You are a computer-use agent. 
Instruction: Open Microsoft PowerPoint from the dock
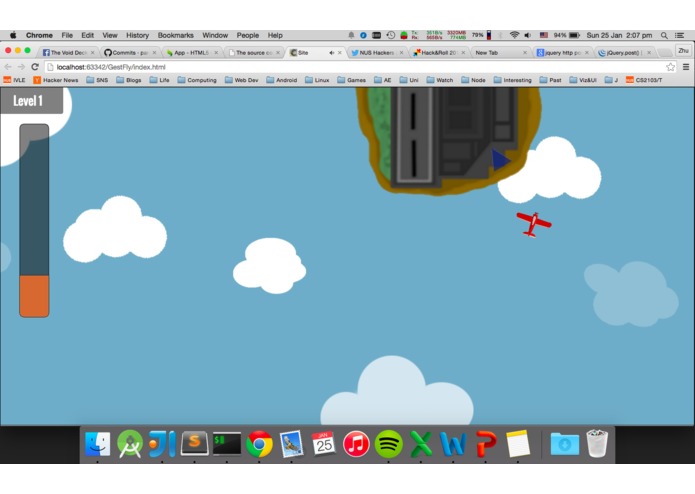point(486,443)
